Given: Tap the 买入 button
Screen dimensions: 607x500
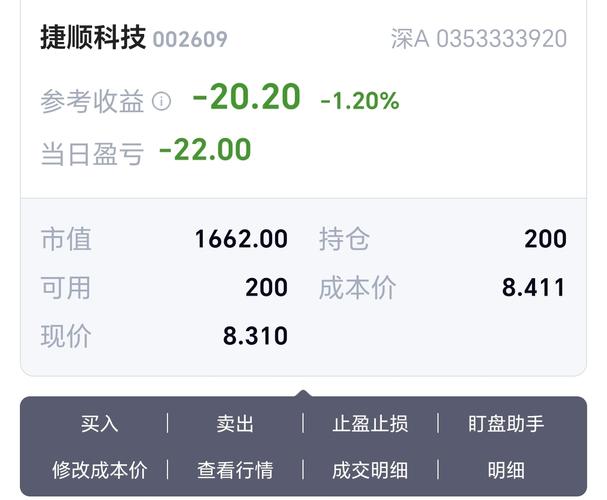Looking at the screenshot, I should tap(99, 424).
